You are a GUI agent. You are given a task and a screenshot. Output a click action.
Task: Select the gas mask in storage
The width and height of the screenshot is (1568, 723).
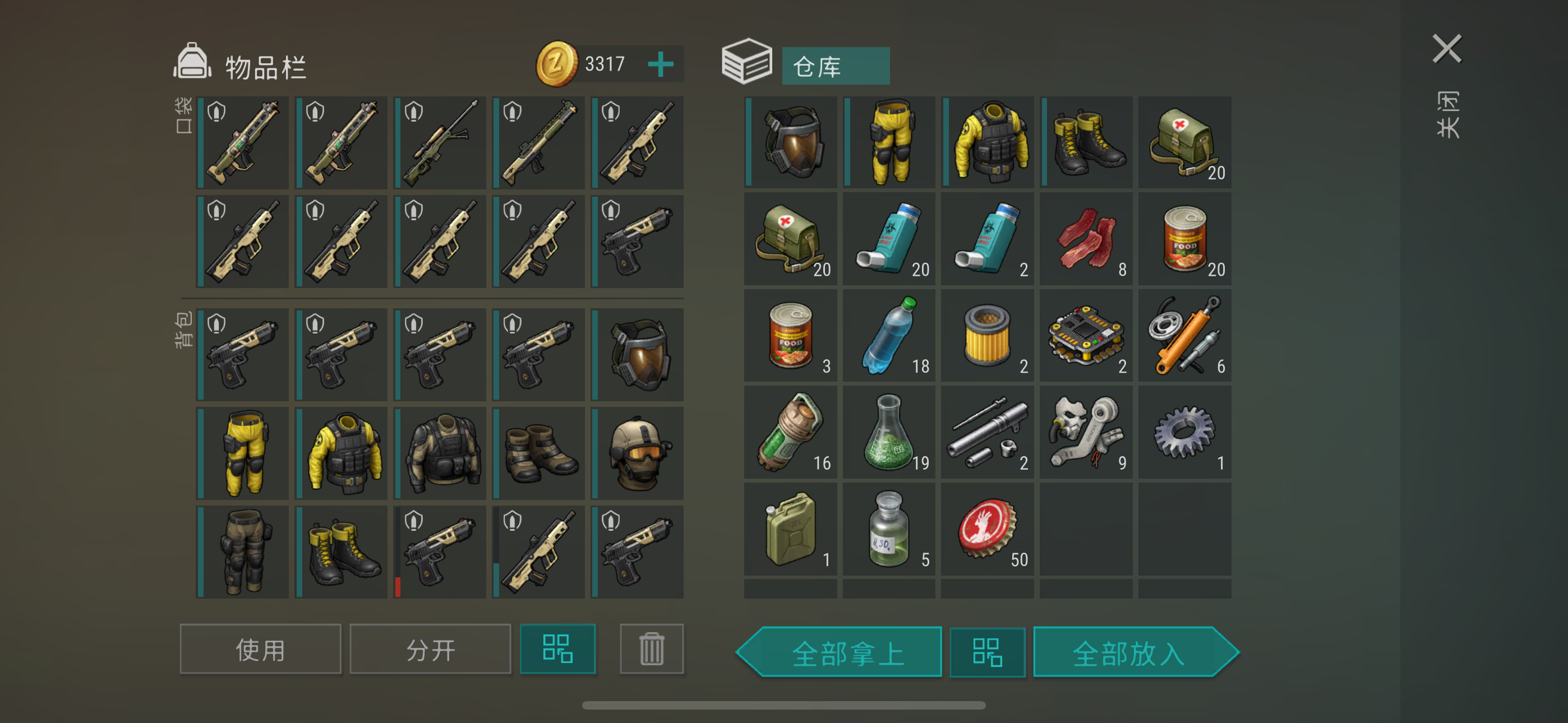[790, 142]
